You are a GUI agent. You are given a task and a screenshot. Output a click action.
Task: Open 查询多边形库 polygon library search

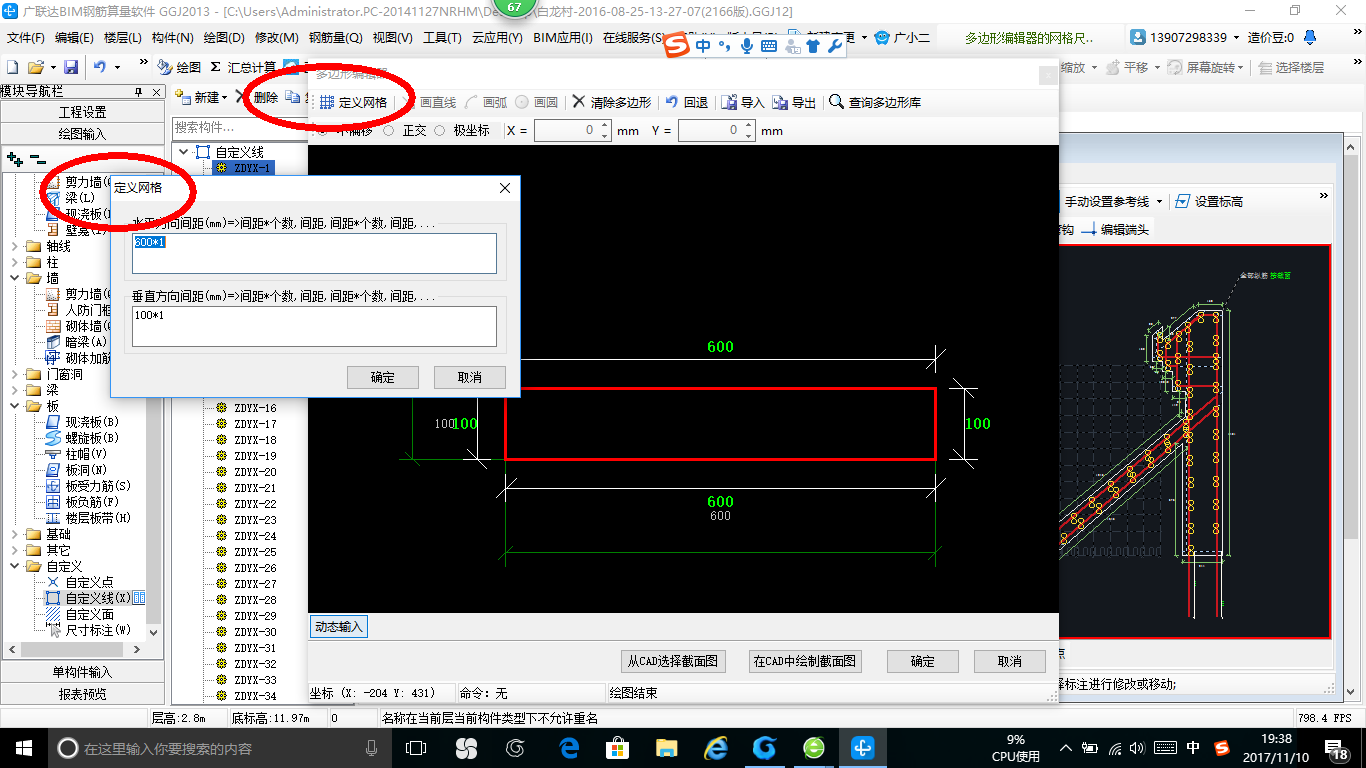(876, 103)
